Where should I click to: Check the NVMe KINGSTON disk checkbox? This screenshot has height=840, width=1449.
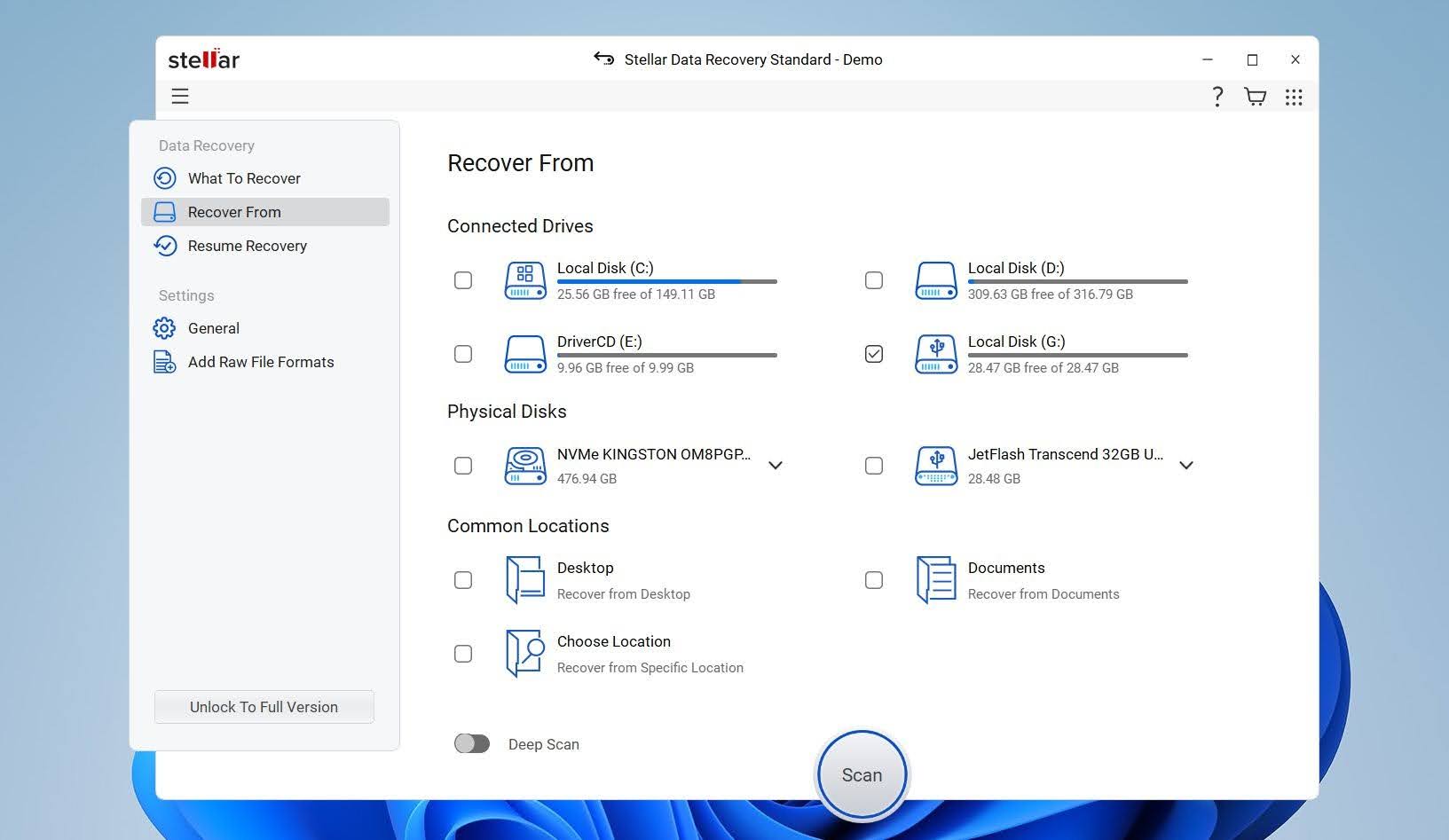[x=463, y=466]
